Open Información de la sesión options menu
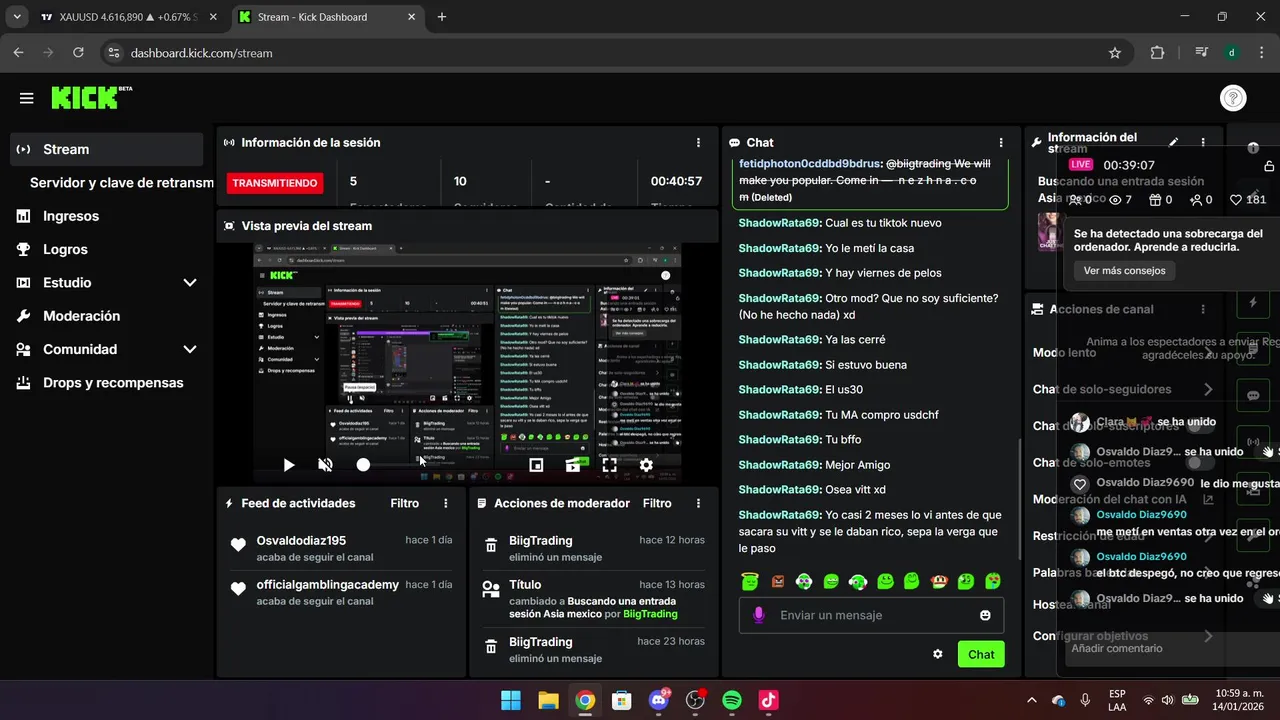The width and height of the screenshot is (1280, 720). pos(698,143)
